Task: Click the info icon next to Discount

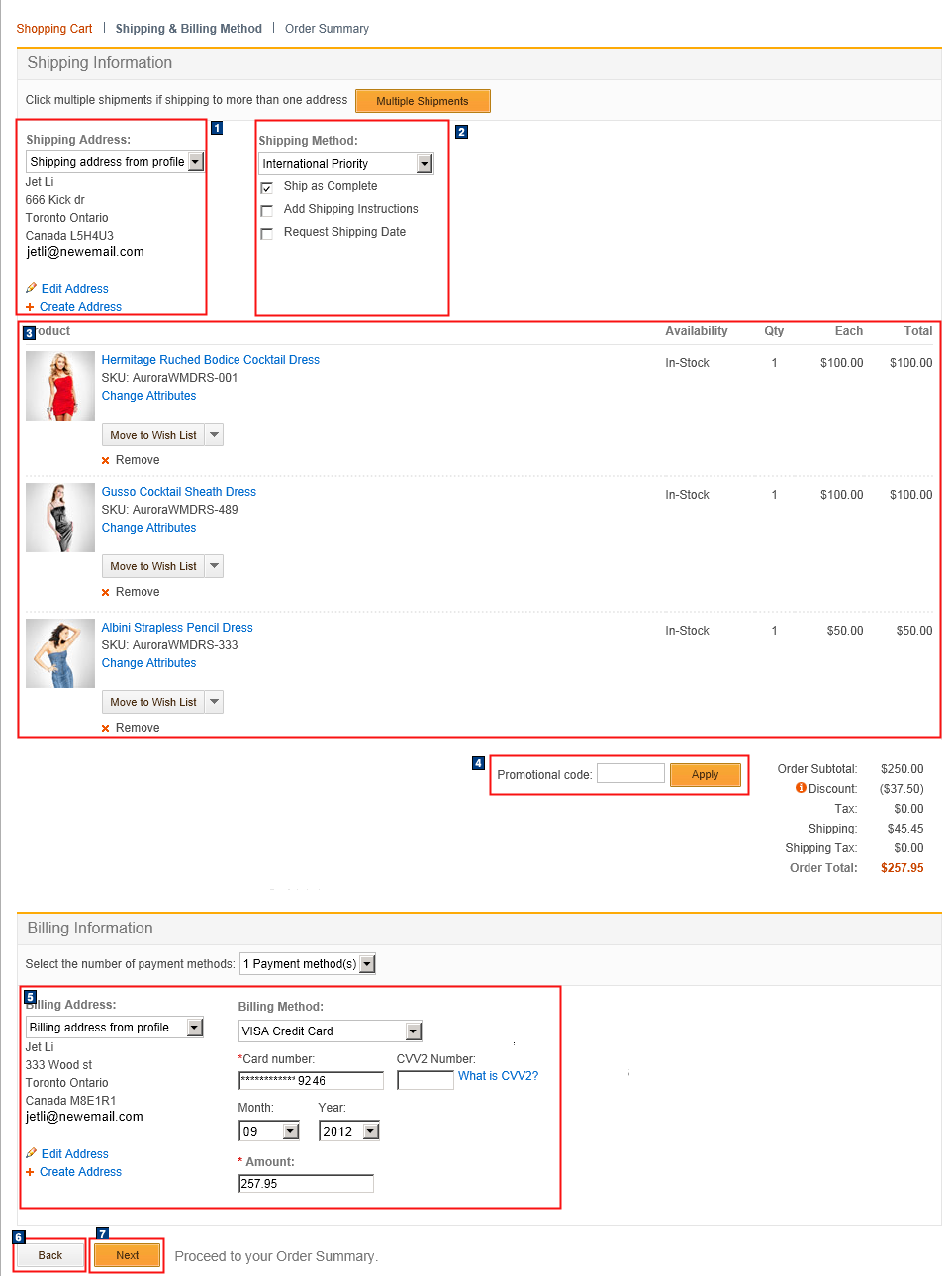Action: pyautogui.click(x=801, y=788)
